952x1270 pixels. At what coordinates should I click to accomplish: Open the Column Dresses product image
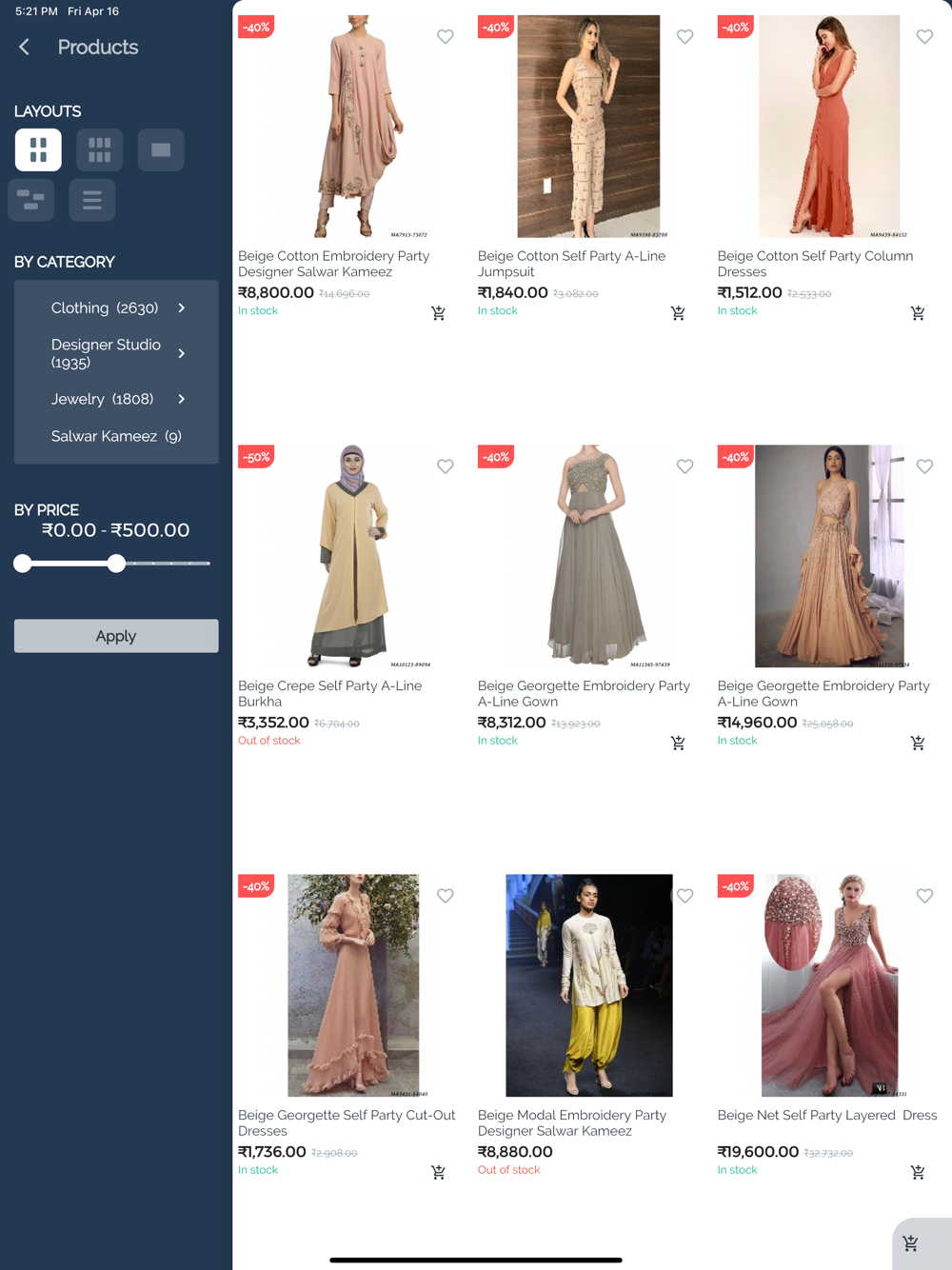pos(829,127)
